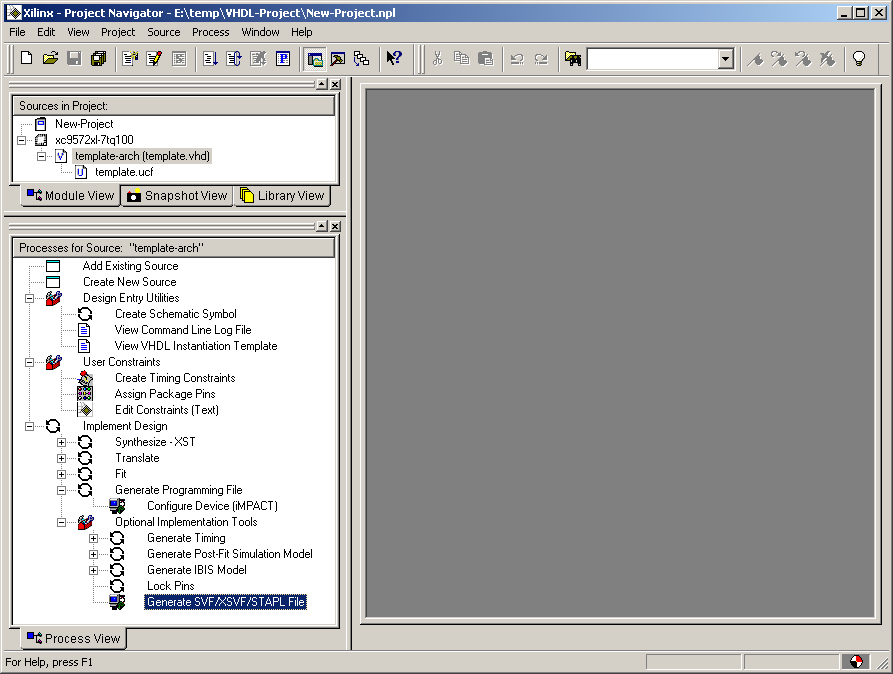Click inside the toolbar text input field
893x674 pixels.
point(652,59)
